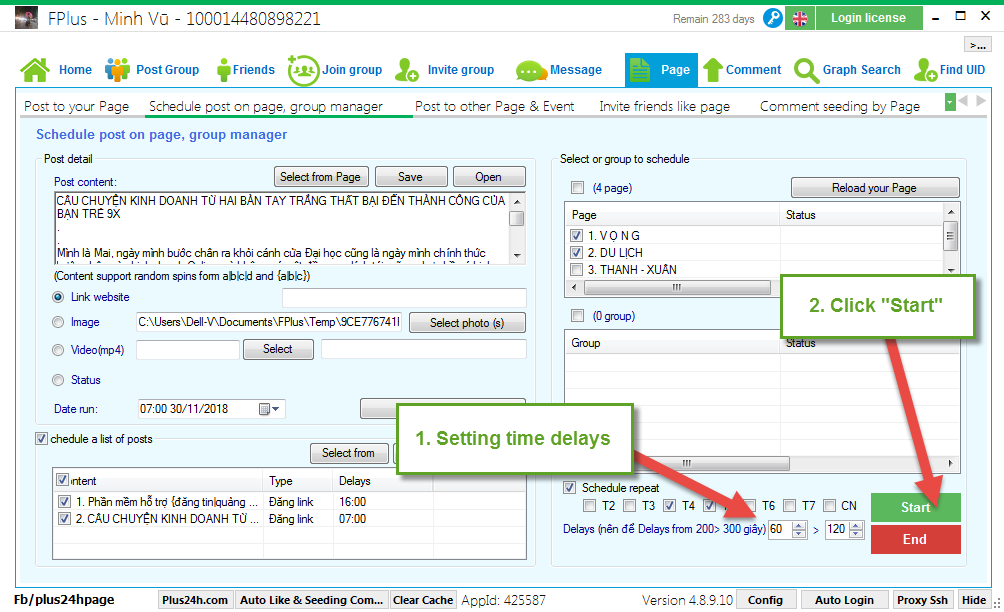
Task: Click the Open button
Action: pyautogui.click(x=489, y=177)
